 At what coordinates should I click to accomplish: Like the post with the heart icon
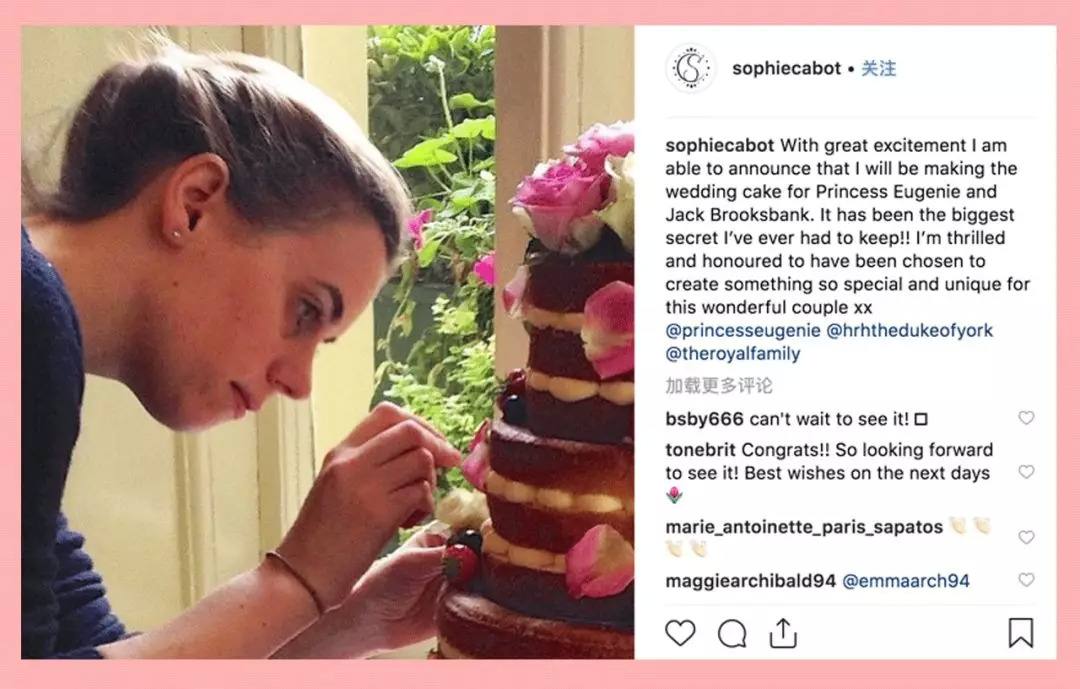(680, 633)
